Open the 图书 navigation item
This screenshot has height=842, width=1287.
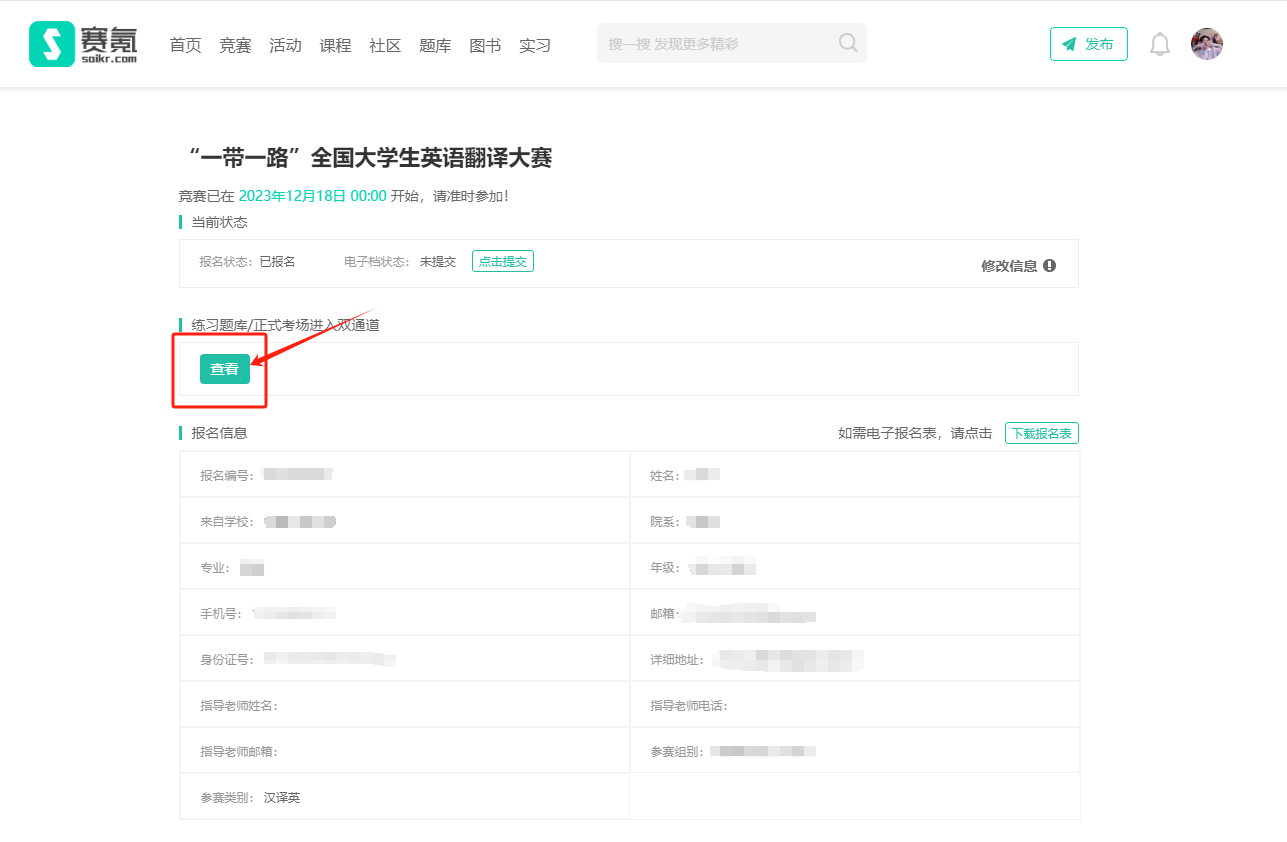tap(485, 45)
